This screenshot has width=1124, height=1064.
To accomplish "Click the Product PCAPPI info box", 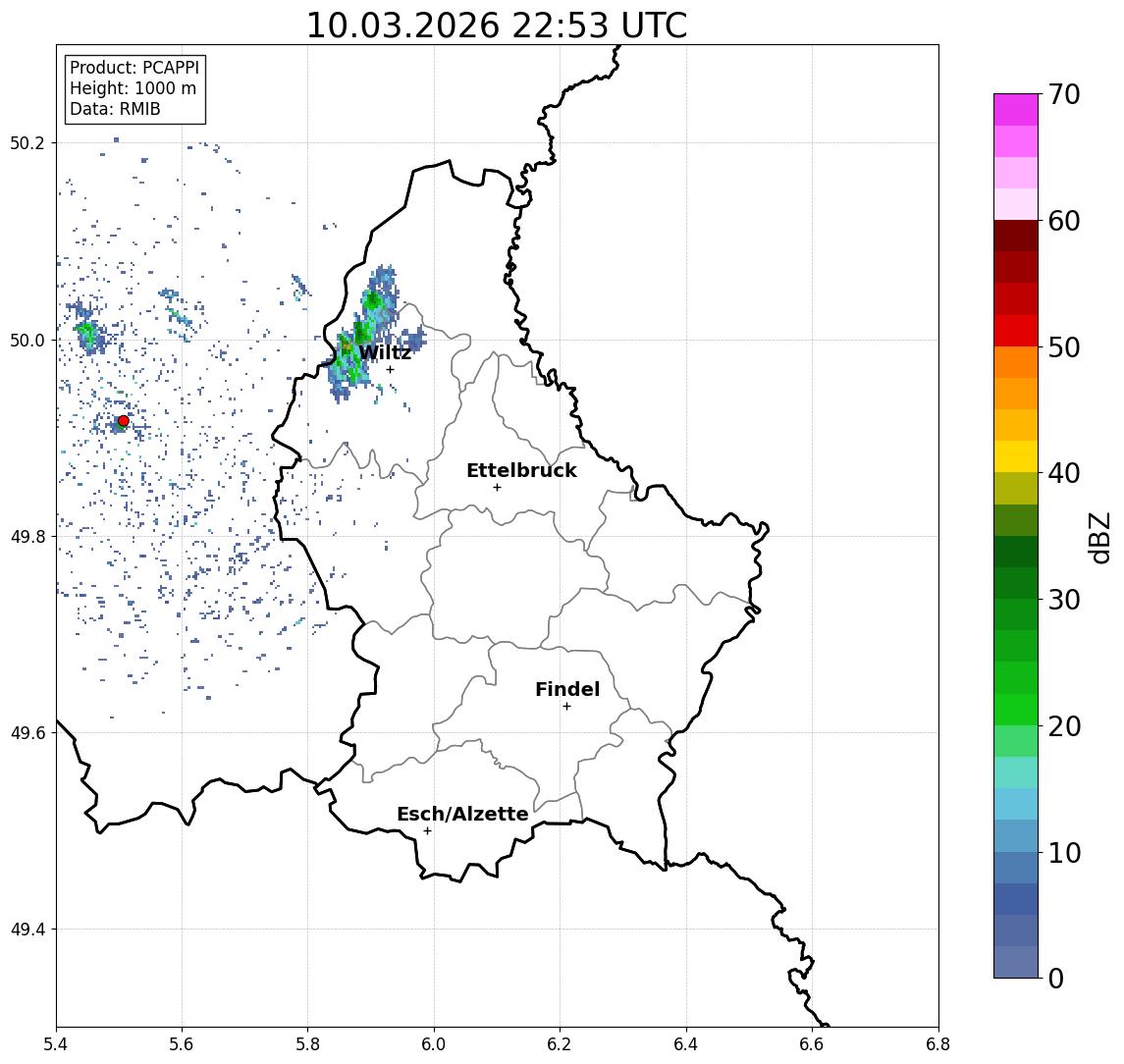I will tap(134, 89).
